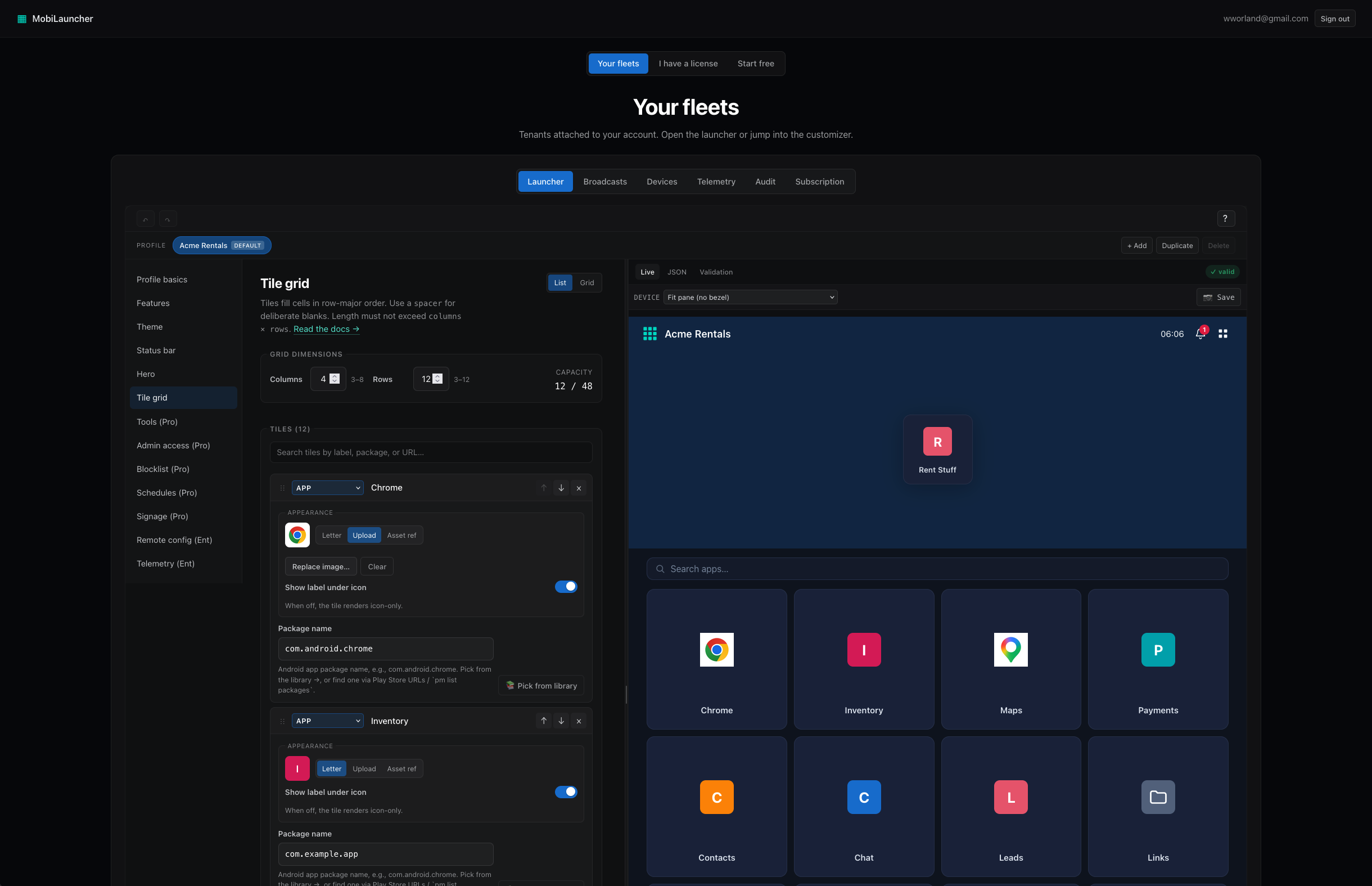This screenshot has width=1372, height=886.
Task: Open the Rent Stuff hero tile
Action: tap(937, 449)
